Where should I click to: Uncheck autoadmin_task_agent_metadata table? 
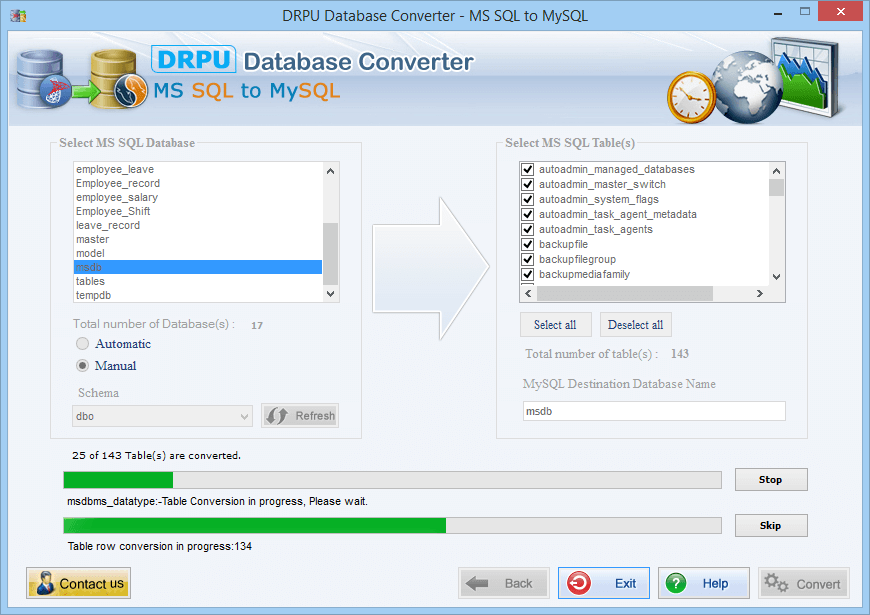[x=528, y=214]
